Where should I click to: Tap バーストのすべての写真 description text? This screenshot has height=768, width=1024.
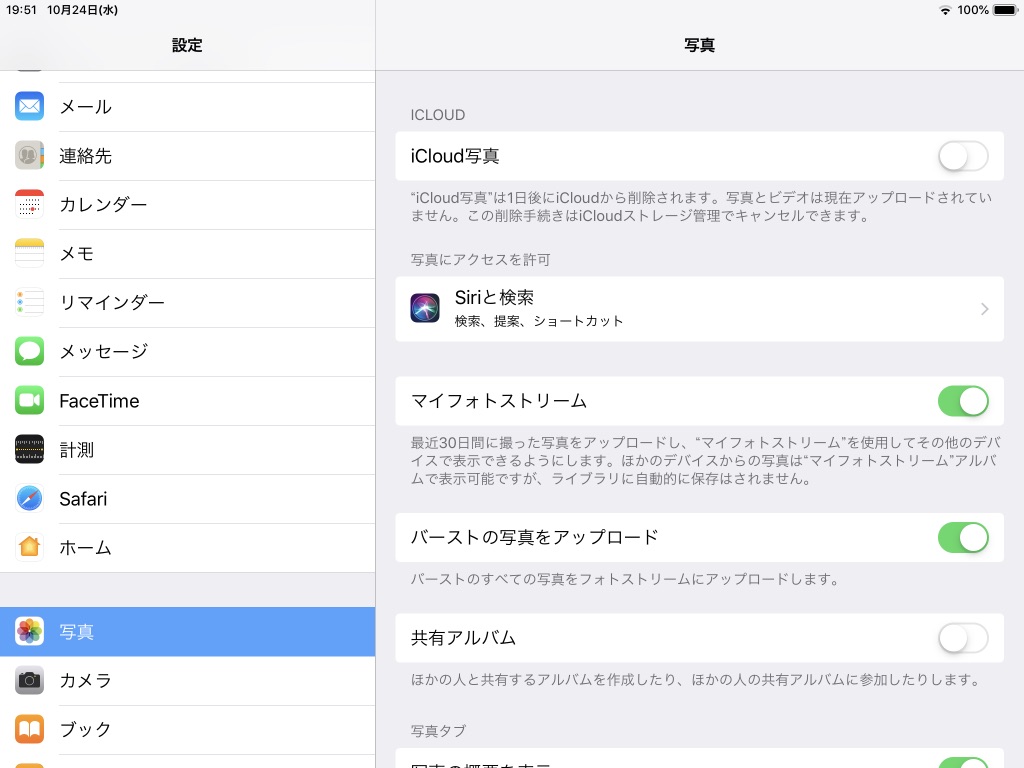click(x=626, y=579)
